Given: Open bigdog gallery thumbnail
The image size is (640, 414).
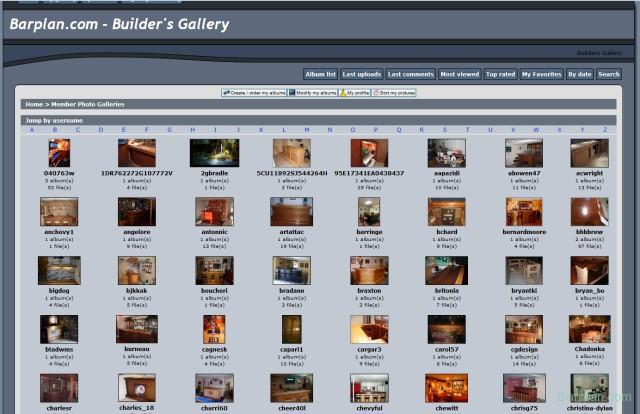Looking at the screenshot, I should (x=59, y=270).
